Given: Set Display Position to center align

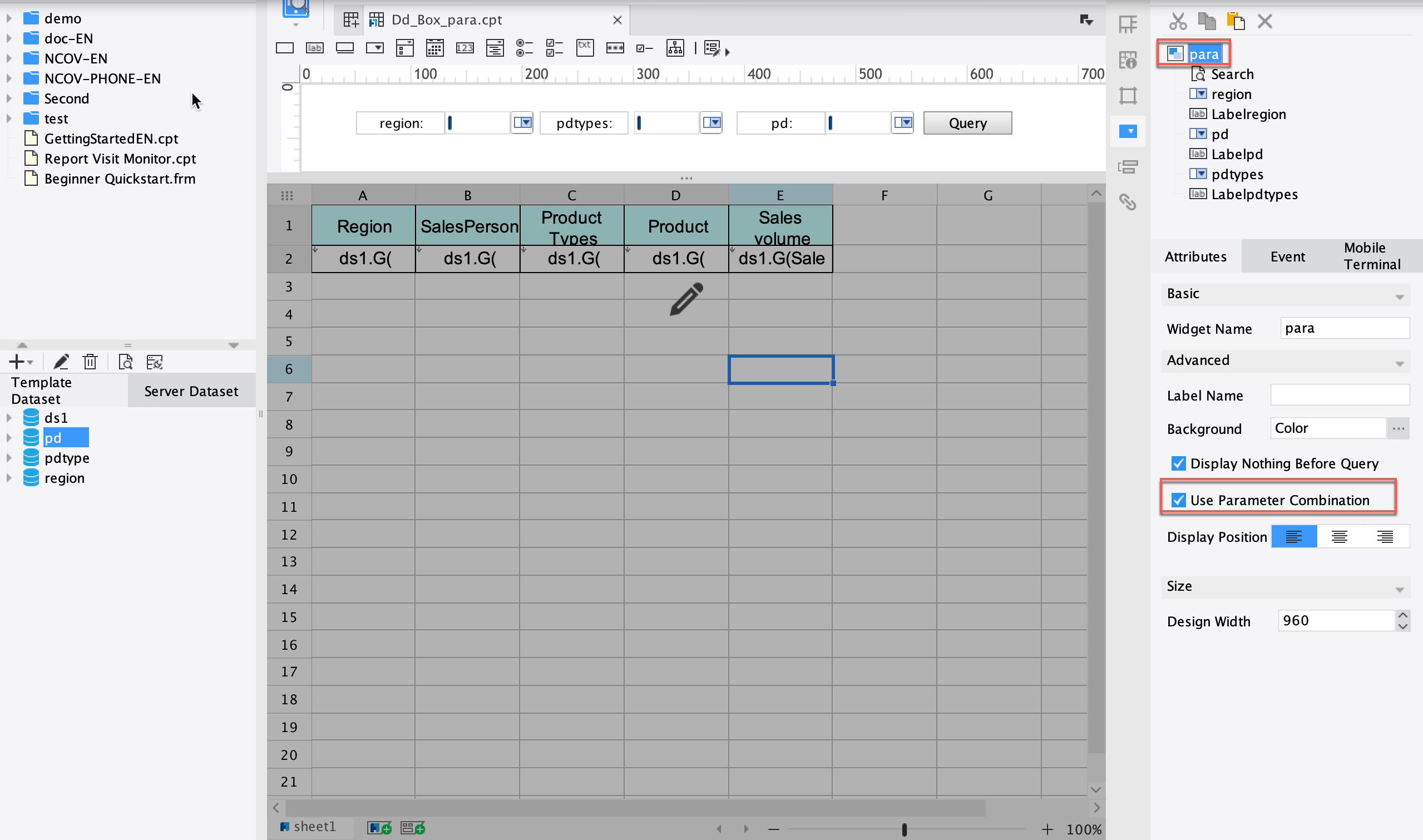Looking at the screenshot, I should [1340, 537].
